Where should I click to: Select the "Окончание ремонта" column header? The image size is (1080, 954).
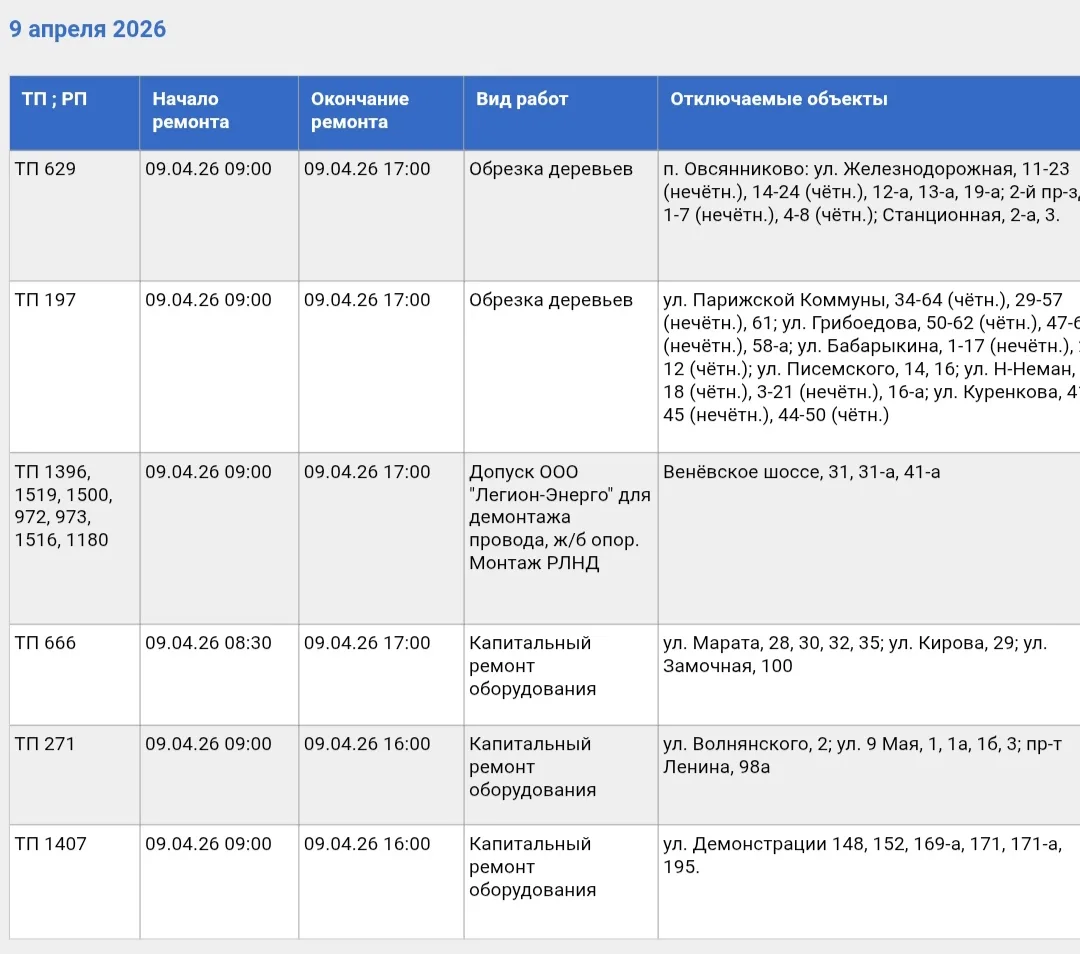click(x=359, y=111)
